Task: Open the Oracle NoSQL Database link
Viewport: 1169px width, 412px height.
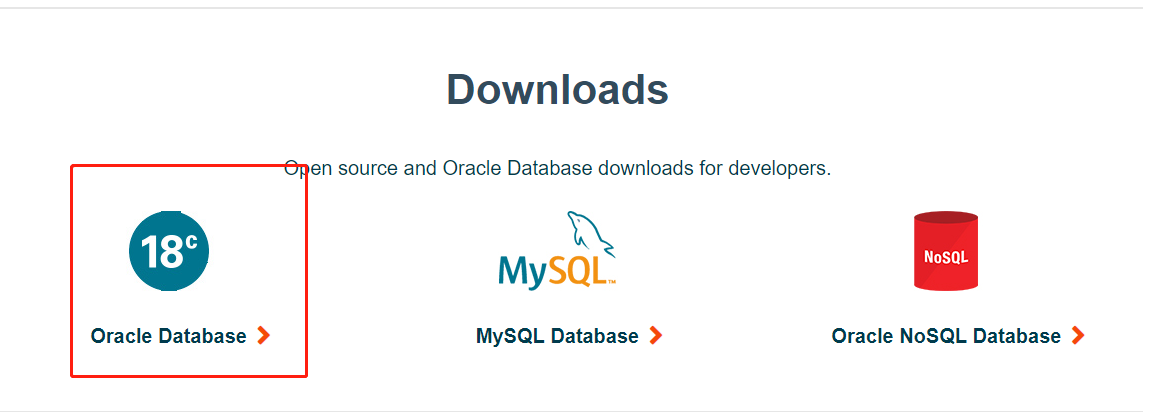Action: (x=946, y=336)
